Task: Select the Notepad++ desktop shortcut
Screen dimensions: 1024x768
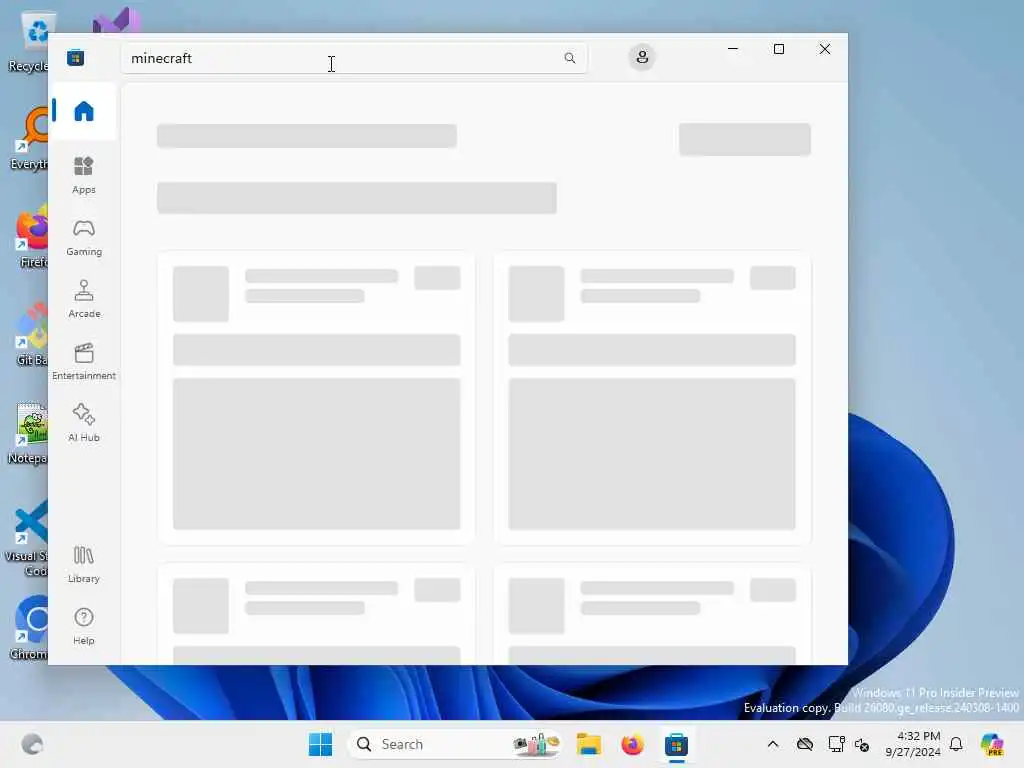Action: point(29,432)
